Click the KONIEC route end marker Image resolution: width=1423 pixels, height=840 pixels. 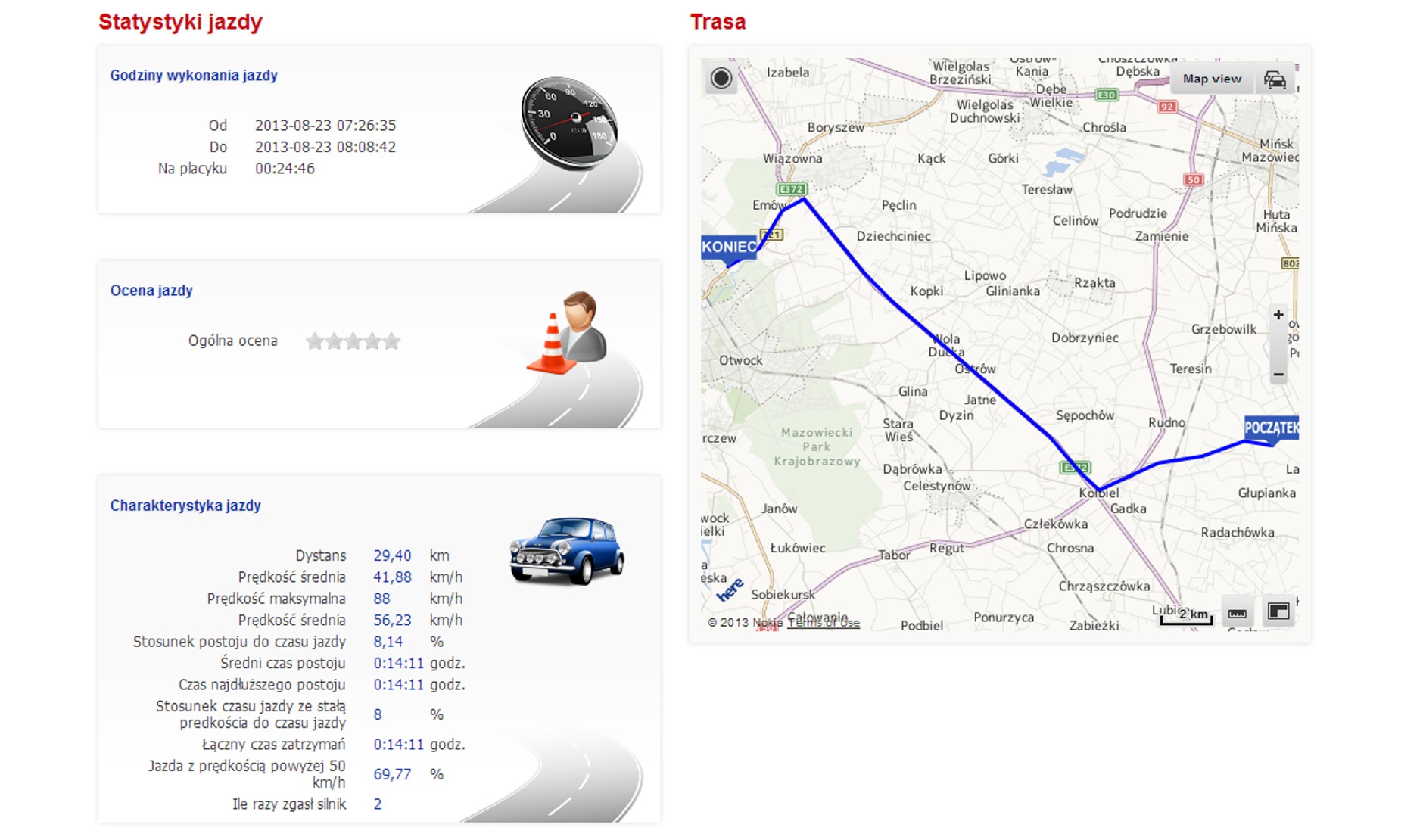[728, 249]
